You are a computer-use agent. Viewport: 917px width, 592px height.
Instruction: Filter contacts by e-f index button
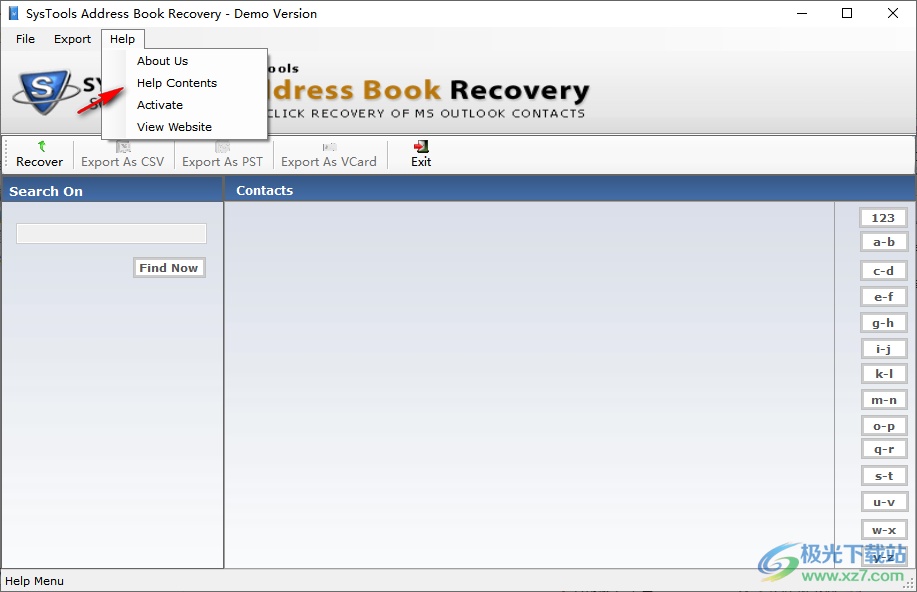tap(884, 297)
